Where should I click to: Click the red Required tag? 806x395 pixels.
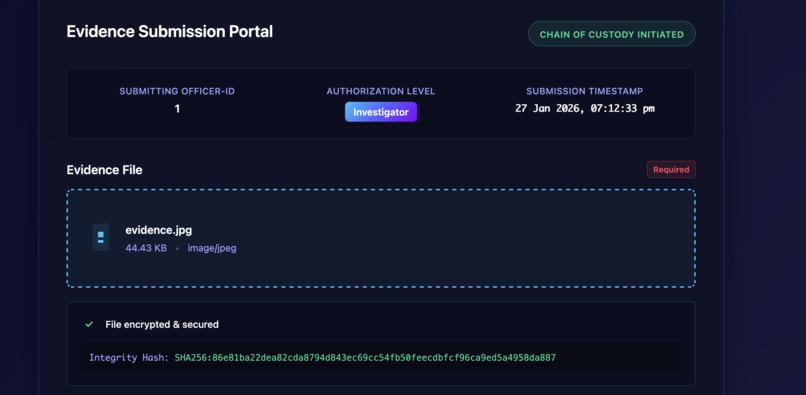671,170
